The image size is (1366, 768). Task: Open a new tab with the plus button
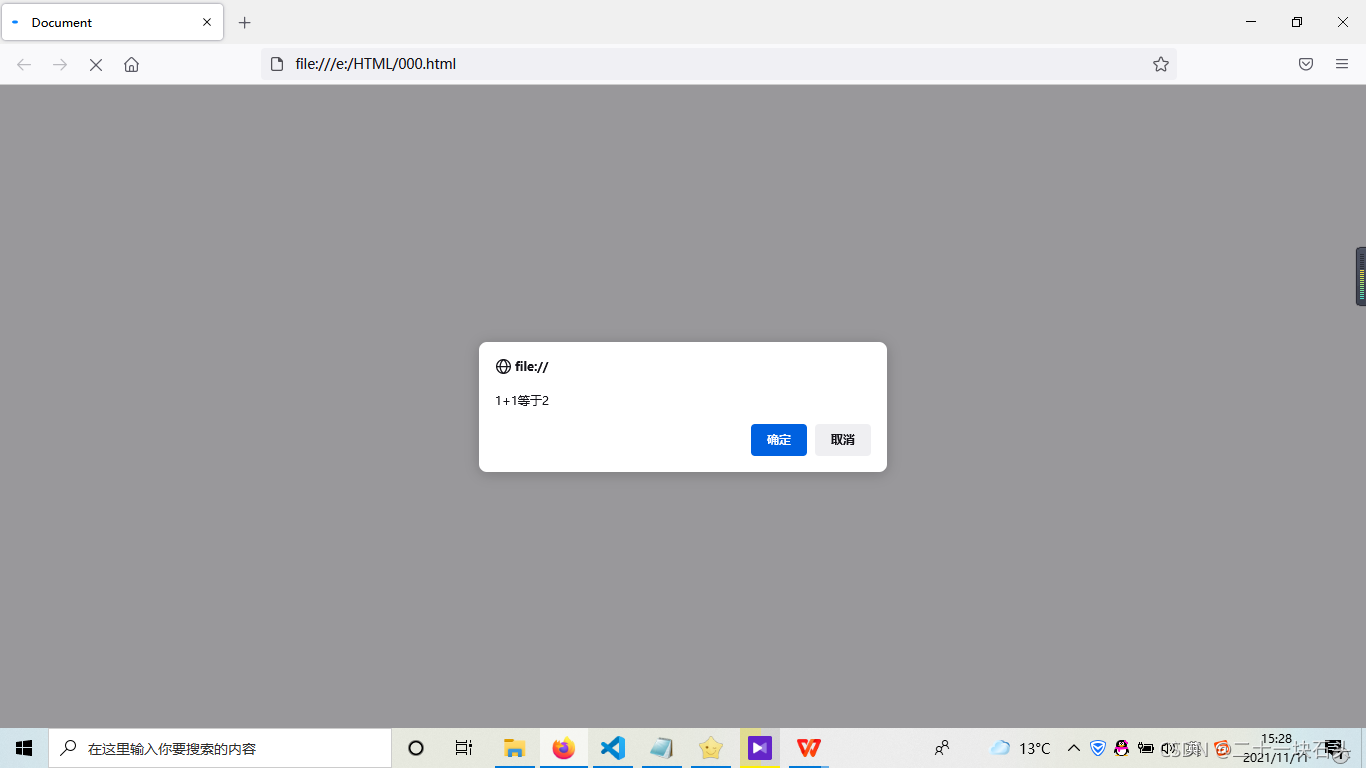[x=245, y=22]
